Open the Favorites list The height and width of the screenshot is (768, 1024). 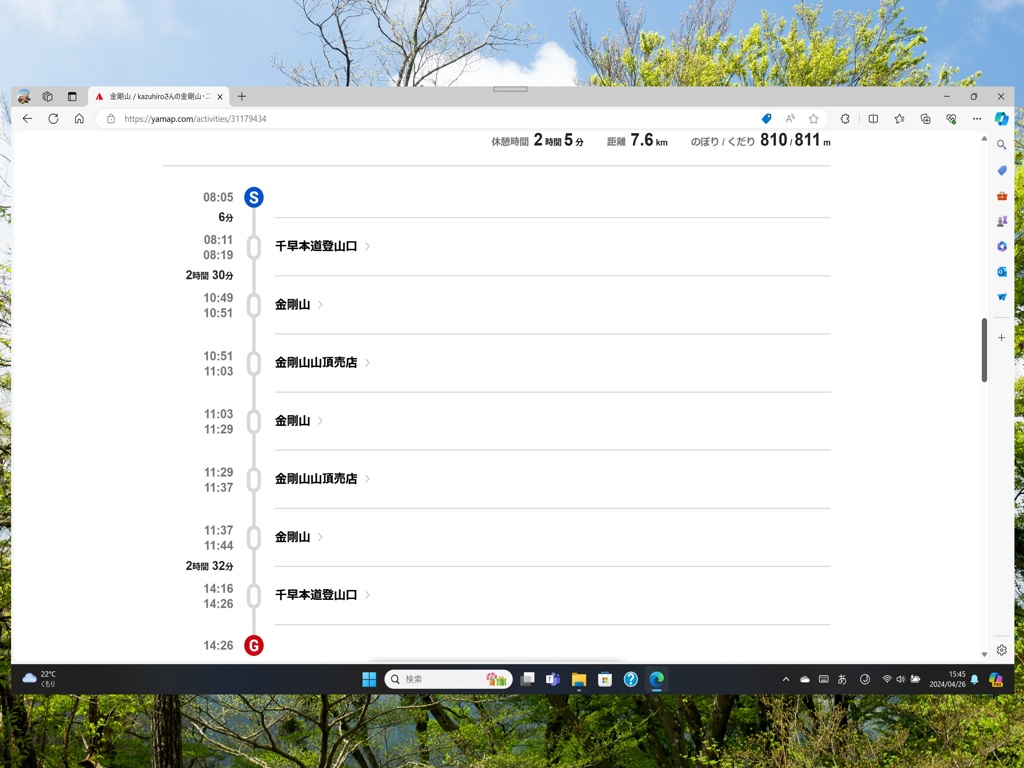coord(899,118)
